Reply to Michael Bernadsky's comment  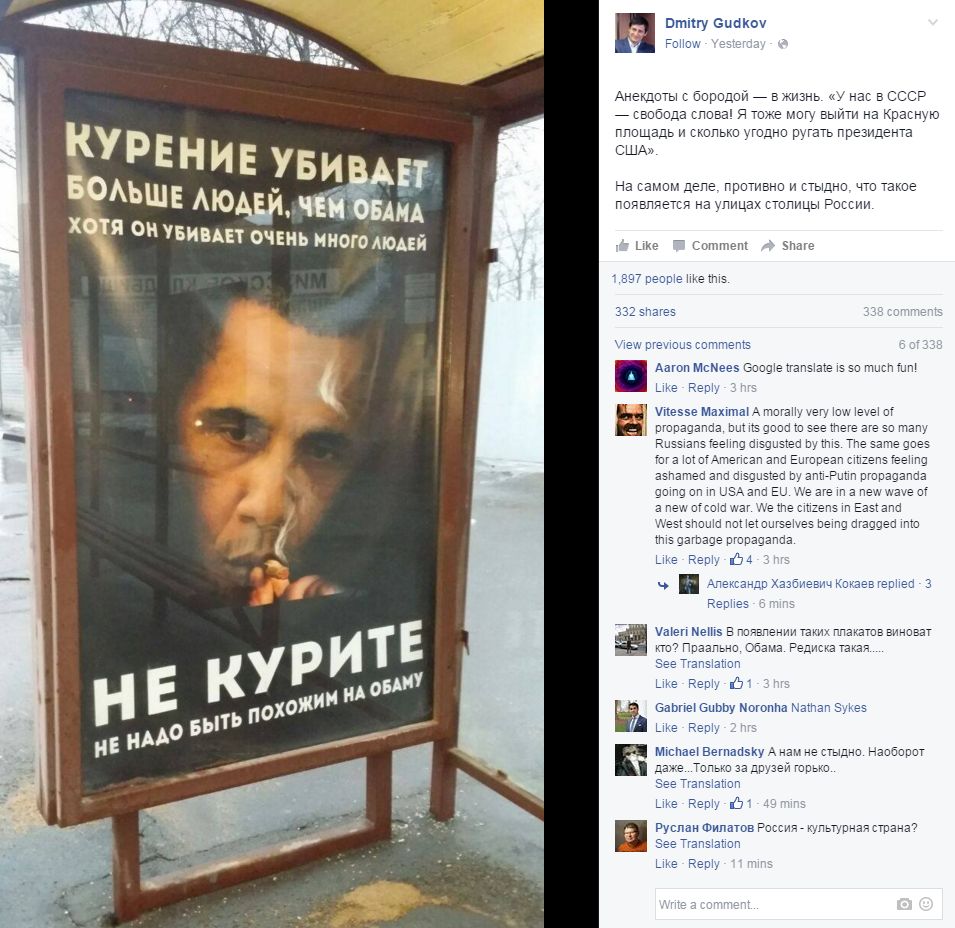703,803
